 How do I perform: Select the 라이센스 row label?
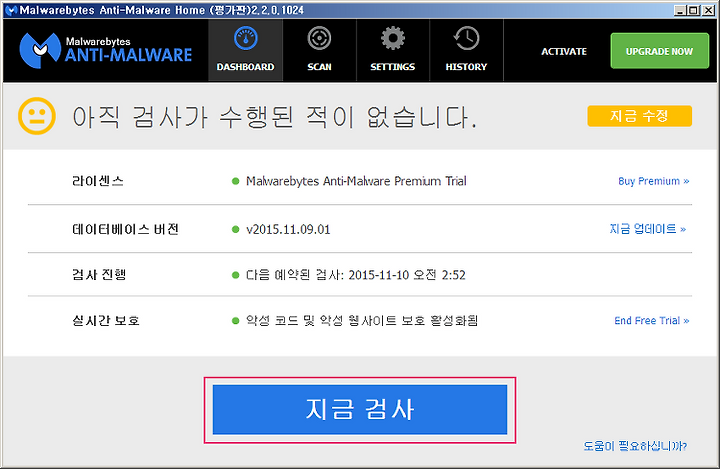(x=98, y=181)
